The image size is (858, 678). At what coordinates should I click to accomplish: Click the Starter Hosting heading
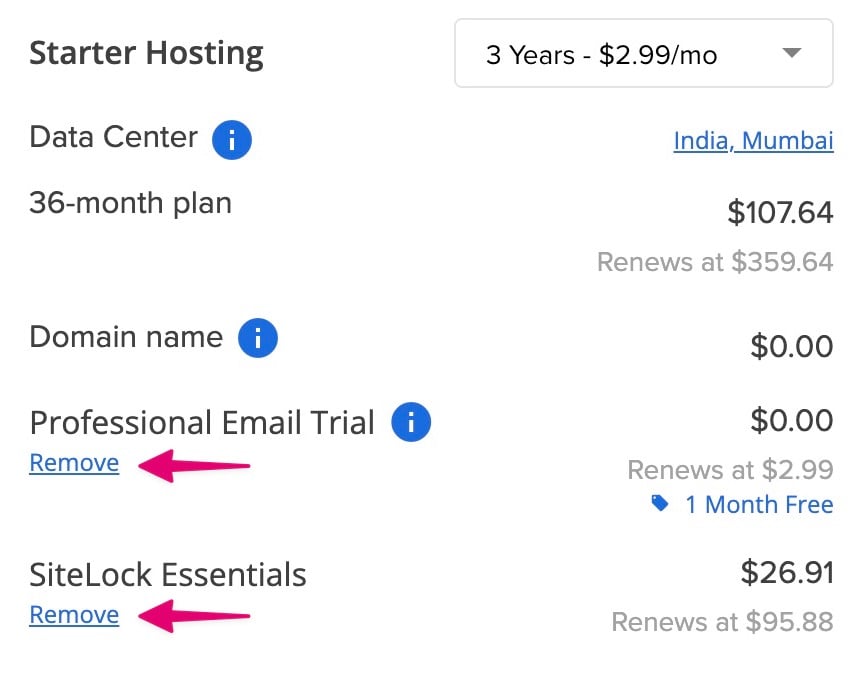pos(146,53)
